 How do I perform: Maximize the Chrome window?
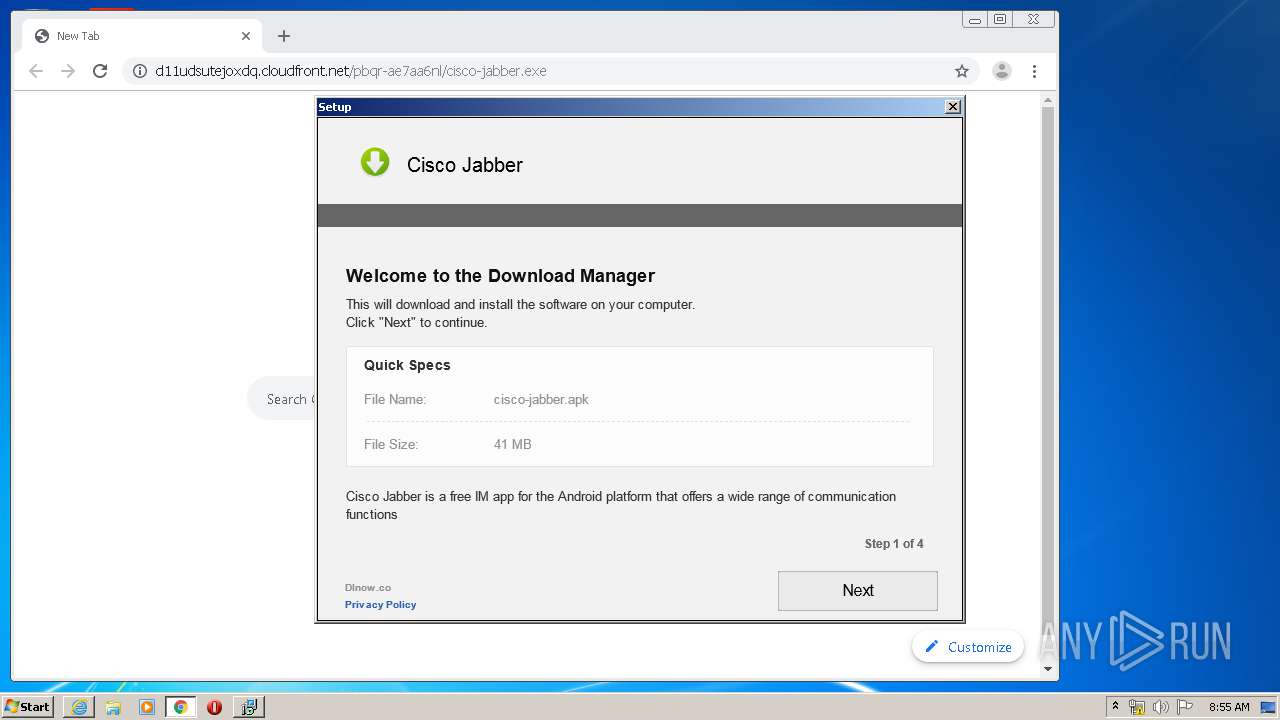[x=1000, y=19]
